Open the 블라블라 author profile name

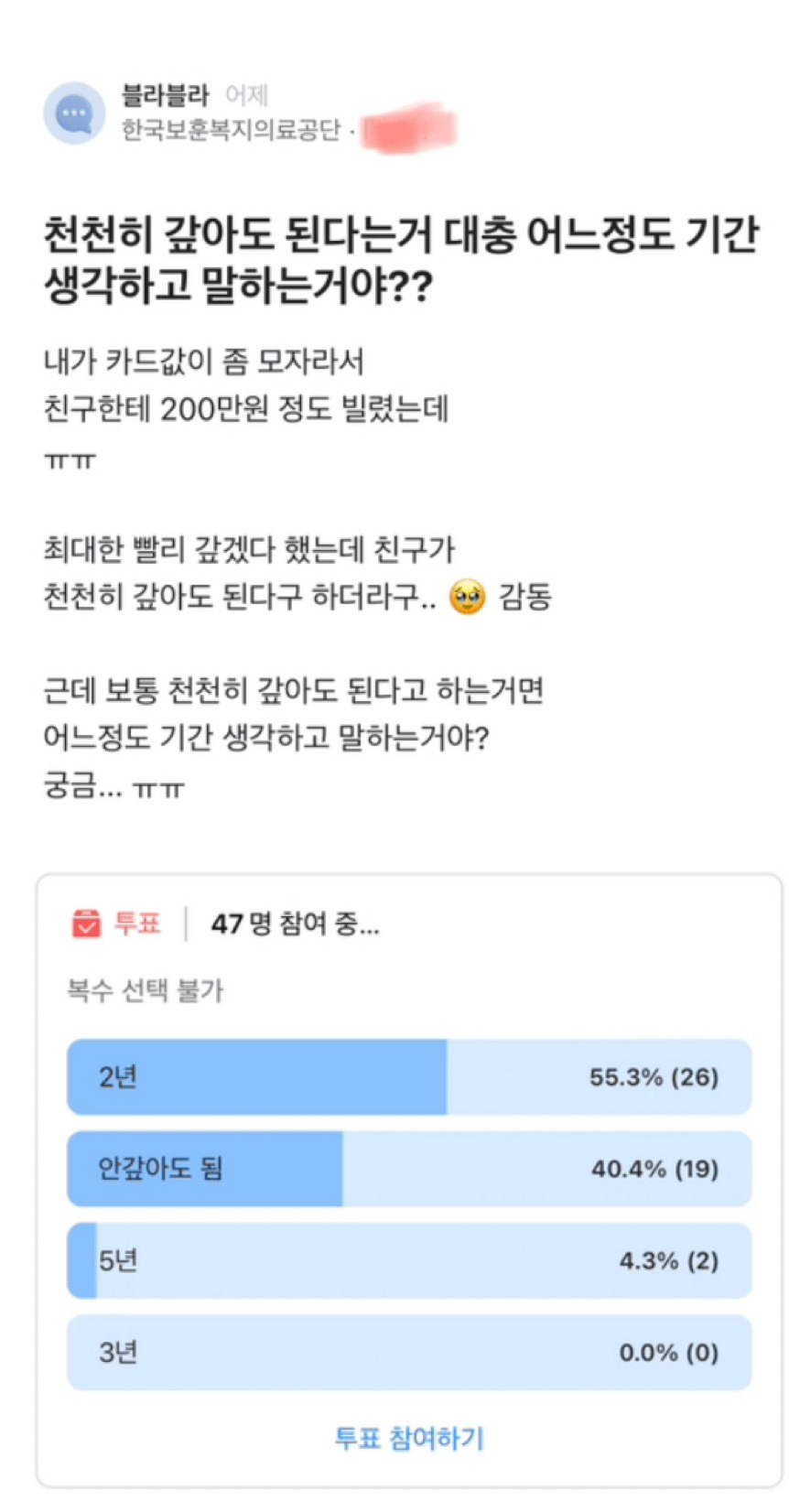(x=166, y=95)
